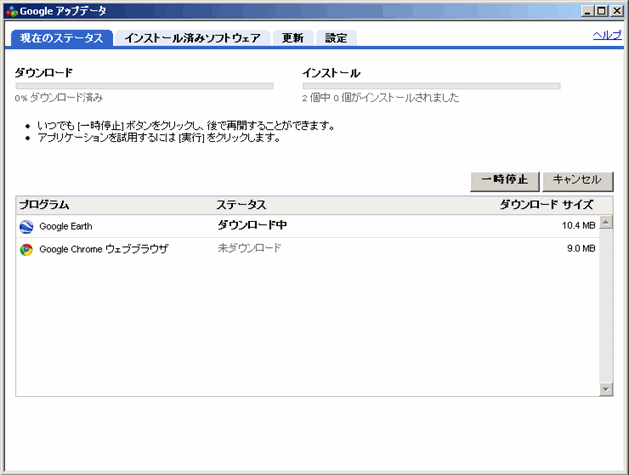Image resolution: width=629 pixels, height=475 pixels.
Task: Select Google Chrome ウェブブラウザ row name
Action: coord(103,250)
